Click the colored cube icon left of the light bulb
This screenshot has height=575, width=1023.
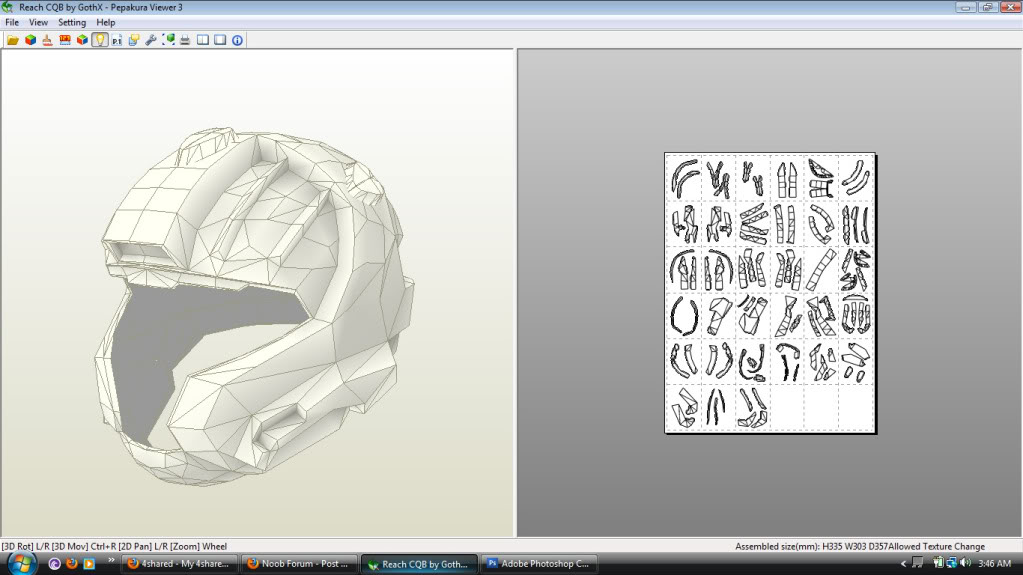pyautogui.click(x=82, y=40)
